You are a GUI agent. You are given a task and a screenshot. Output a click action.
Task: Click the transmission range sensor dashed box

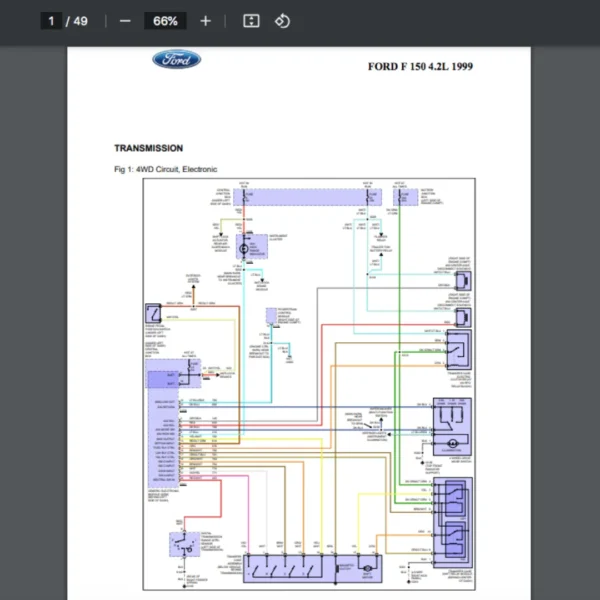pyautogui.click(x=182, y=543)
